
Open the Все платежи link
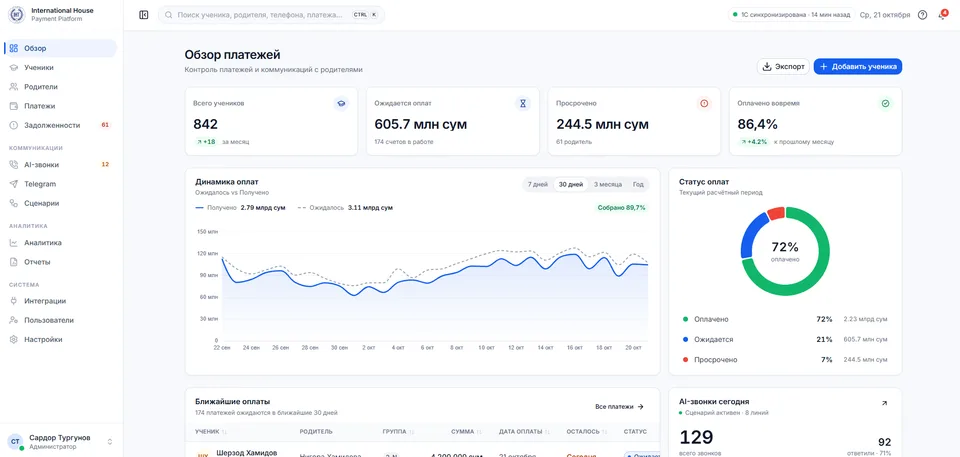click(620, 407)
